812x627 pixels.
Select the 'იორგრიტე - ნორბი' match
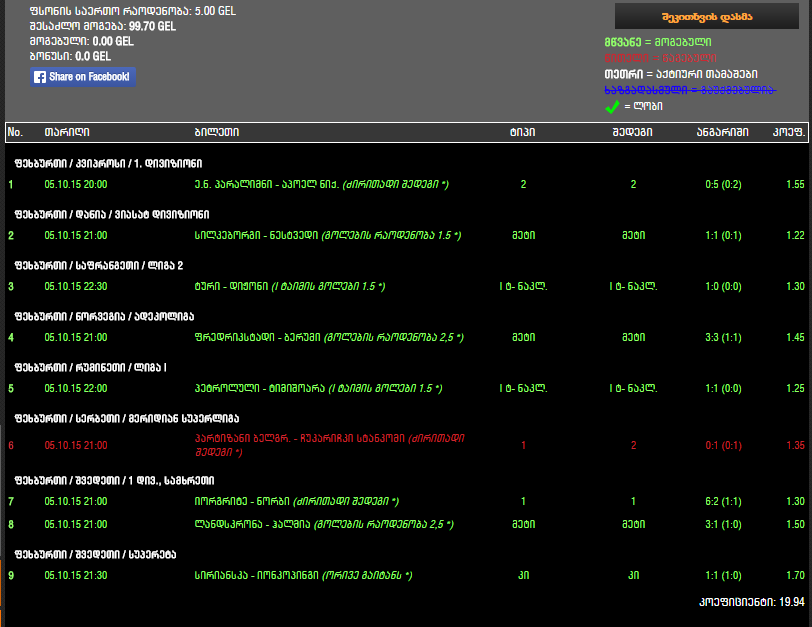click(297, 501)
